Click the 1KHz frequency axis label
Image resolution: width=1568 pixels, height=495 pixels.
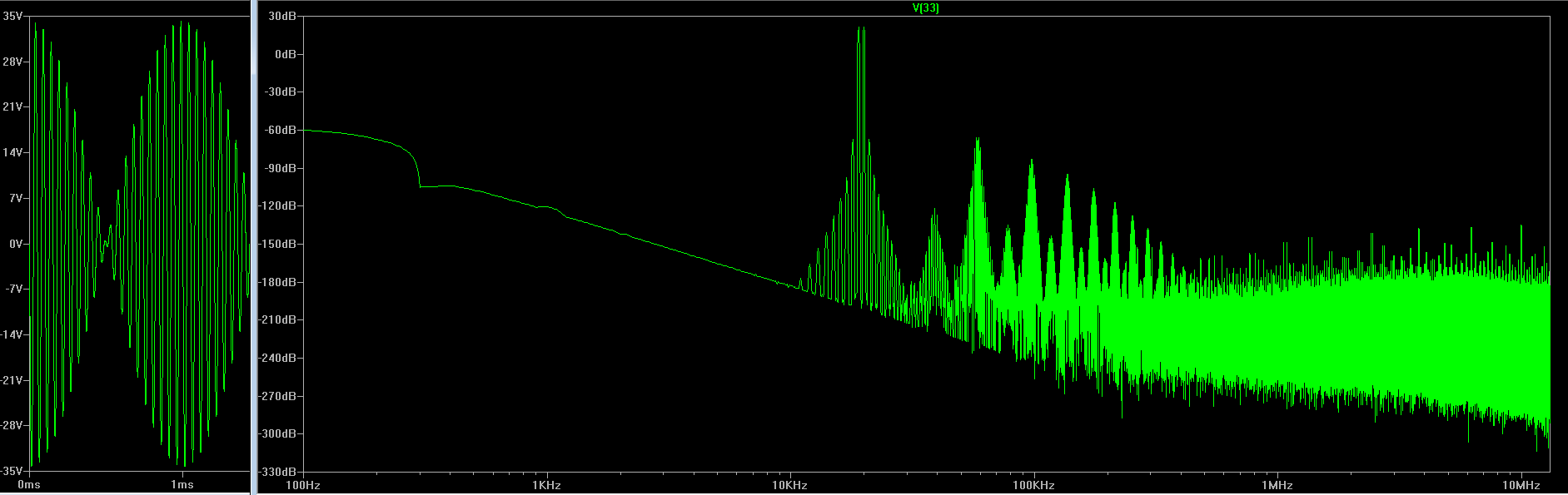(x=546, y=485)
